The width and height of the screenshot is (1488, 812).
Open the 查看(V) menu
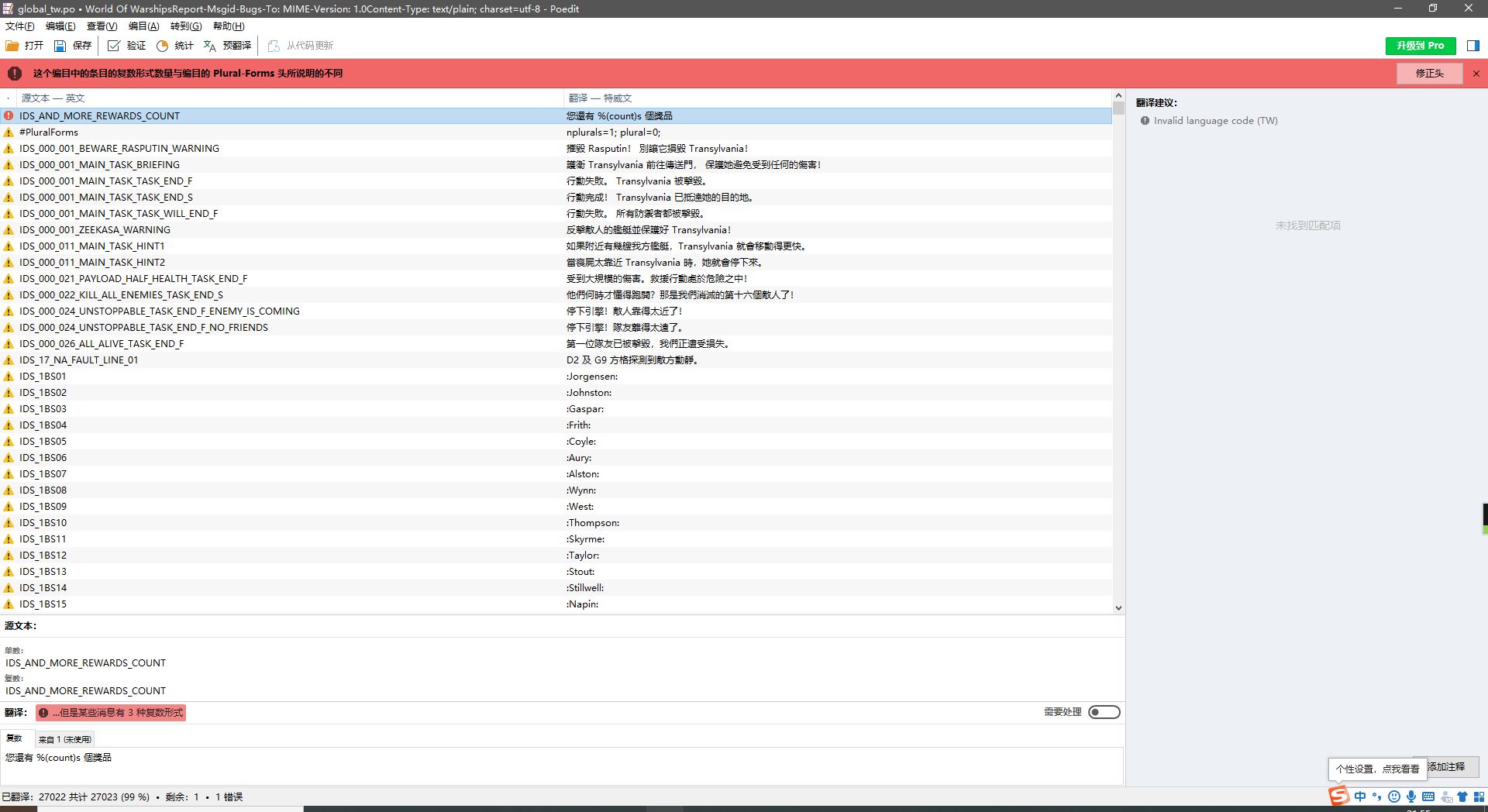(102, 26)
